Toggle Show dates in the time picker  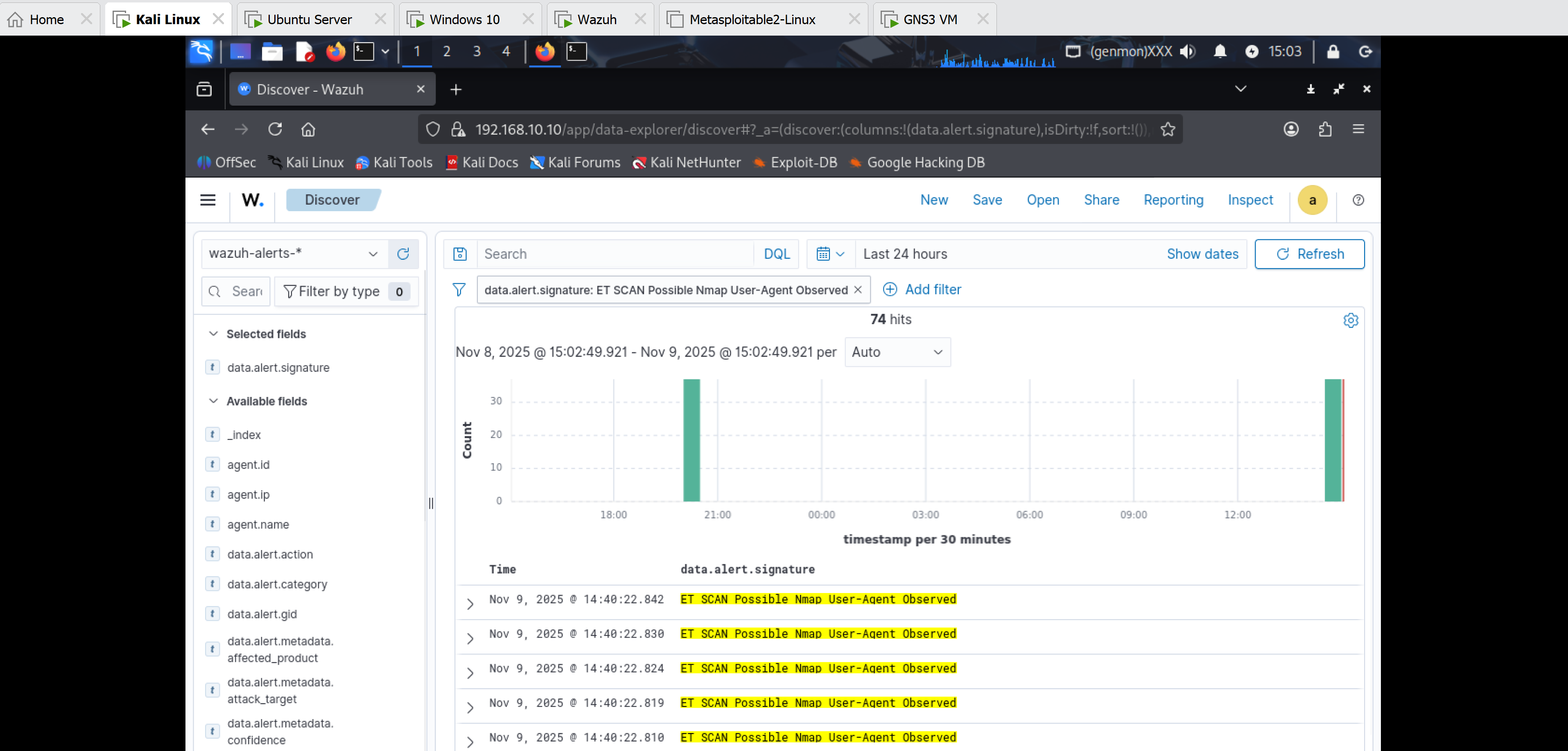[1202, 254]
